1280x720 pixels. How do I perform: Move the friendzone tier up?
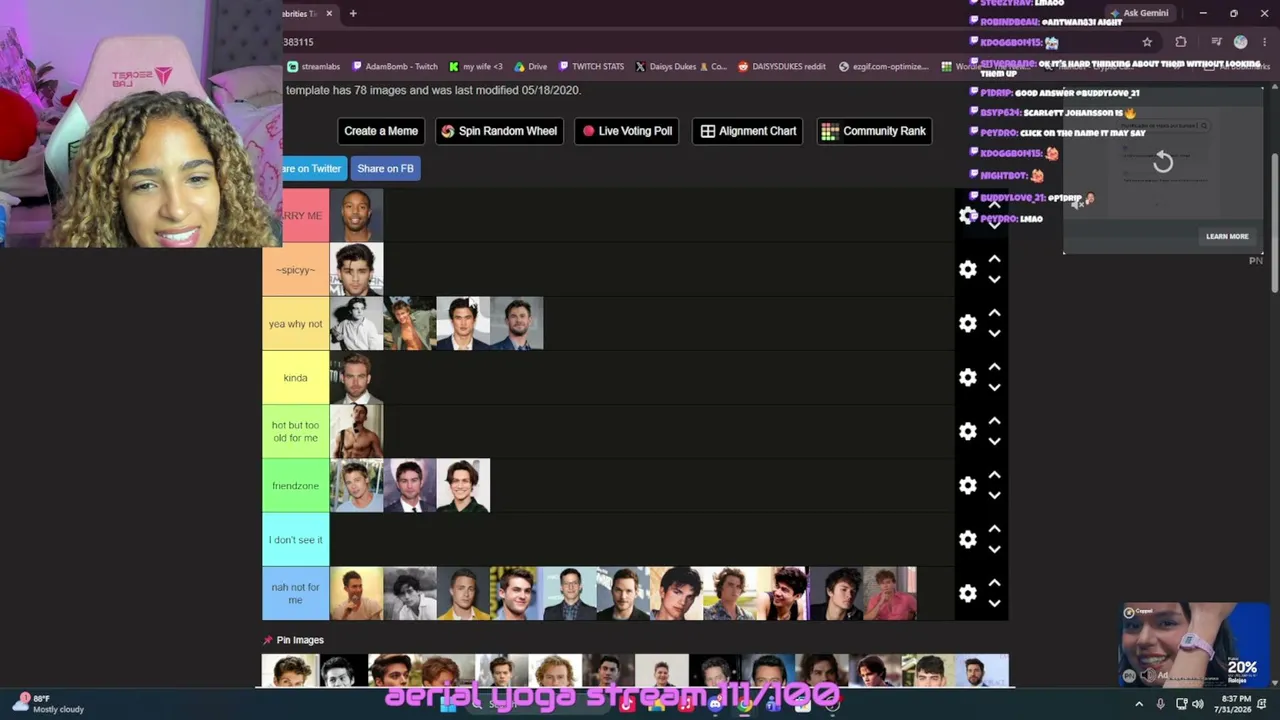click(994, 475)
